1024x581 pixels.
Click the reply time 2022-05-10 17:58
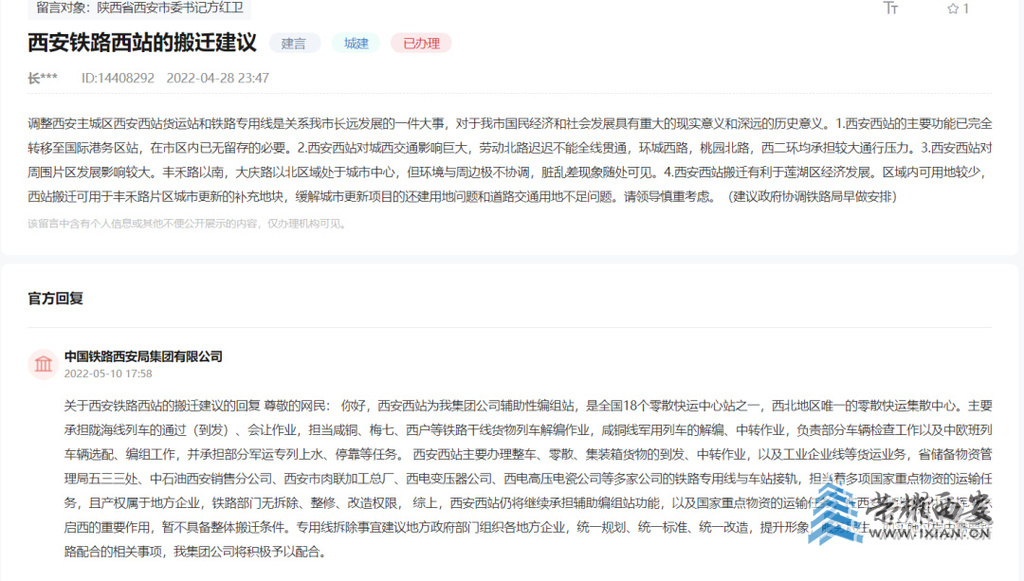click(108, 373)
